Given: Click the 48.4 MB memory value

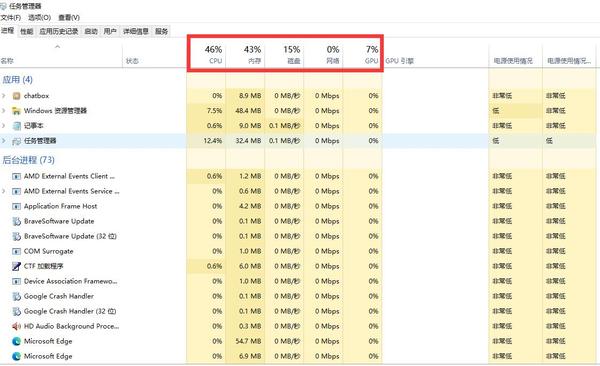Looking at the screenshot, I should coord(248,111).
